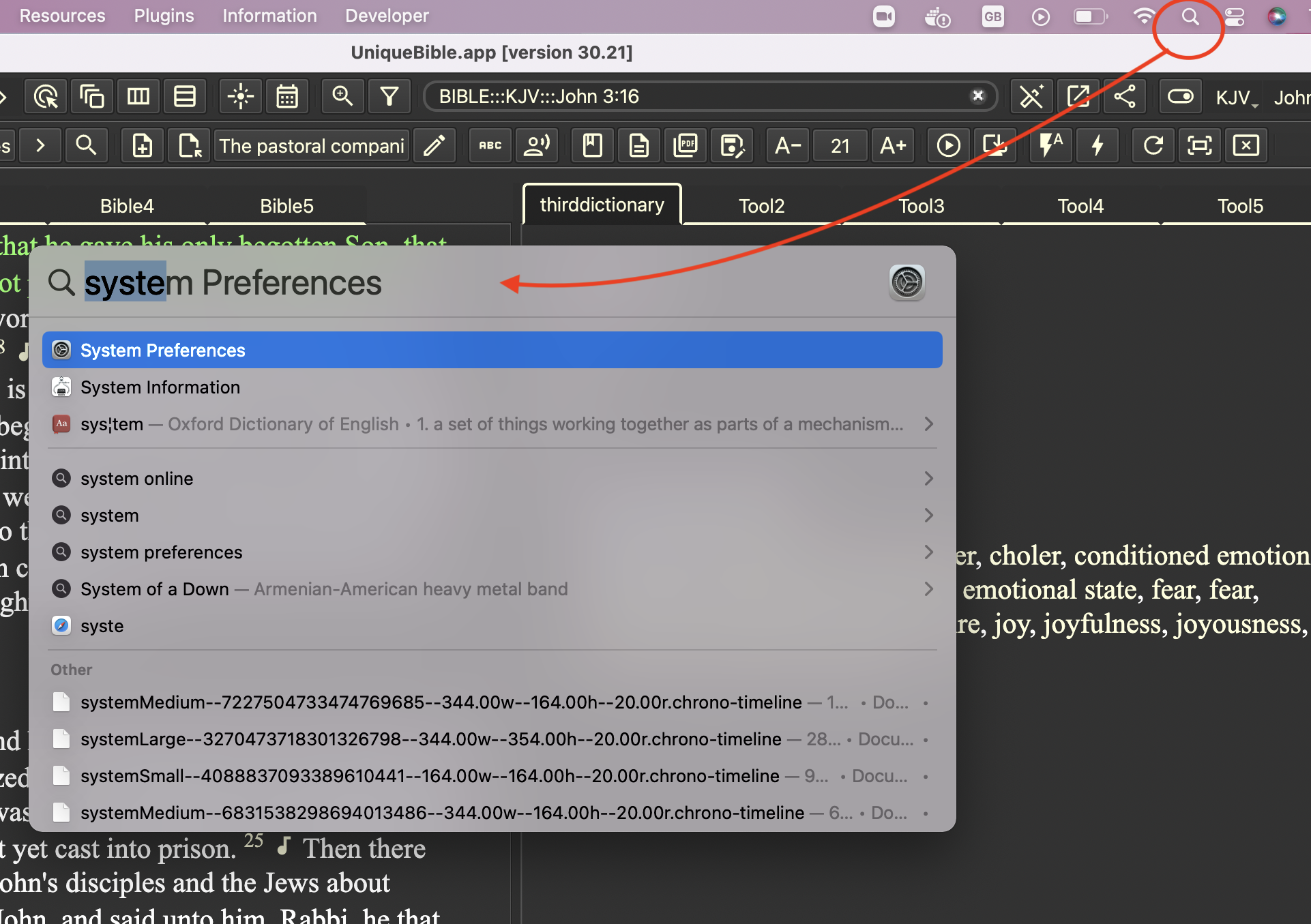The height and width of the screenshot is (924, 1311).
Task: Switch to the Tool3 tab
Action: (x=921, y=205)
